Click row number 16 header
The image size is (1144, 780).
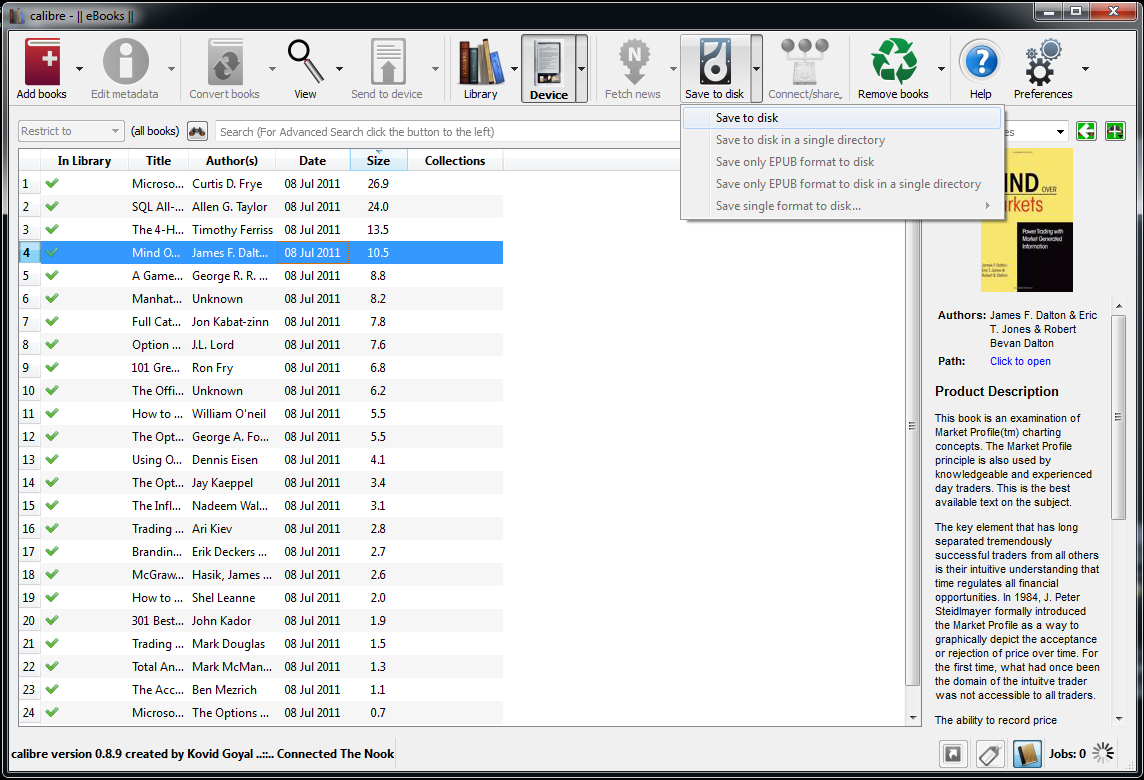point(28,528)
